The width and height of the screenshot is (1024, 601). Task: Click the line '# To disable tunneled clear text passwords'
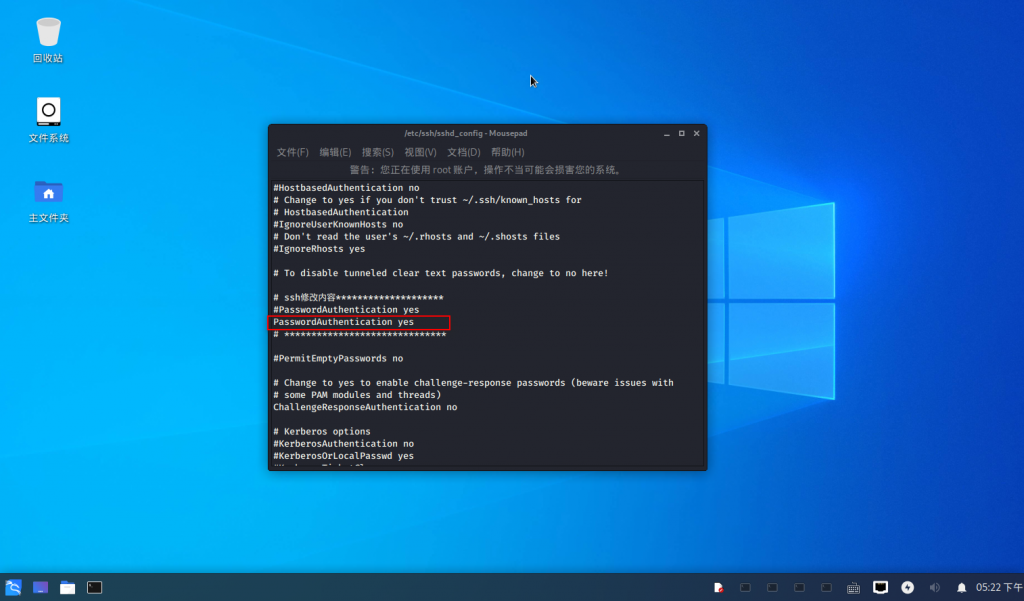pyautogui.click(x=441, y=273)
